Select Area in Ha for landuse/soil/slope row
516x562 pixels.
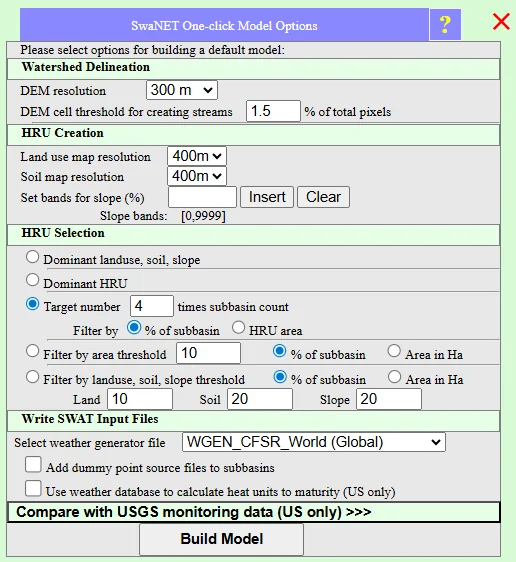(x=395, y=377)
